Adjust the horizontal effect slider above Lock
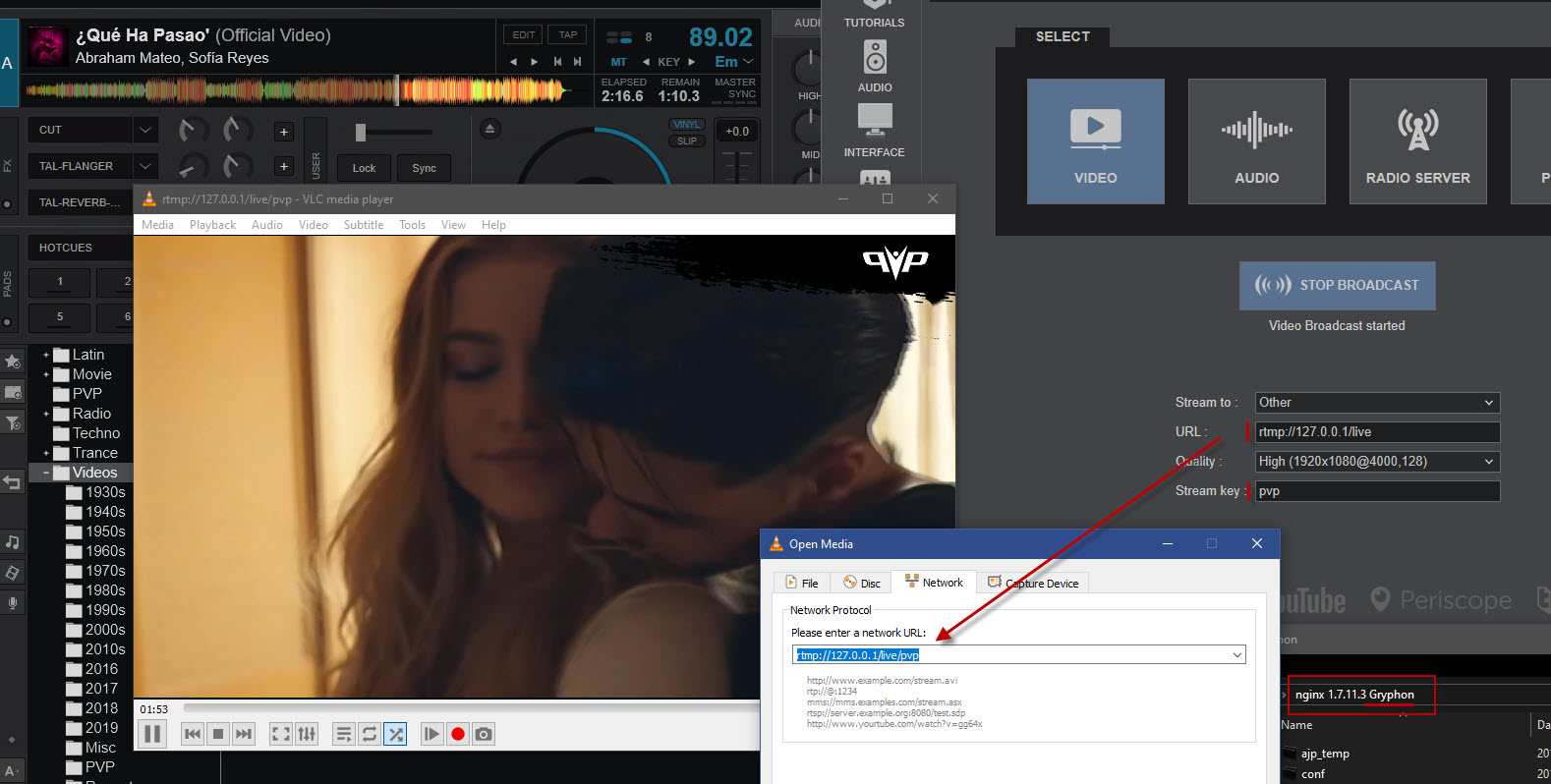 point(393,132)
